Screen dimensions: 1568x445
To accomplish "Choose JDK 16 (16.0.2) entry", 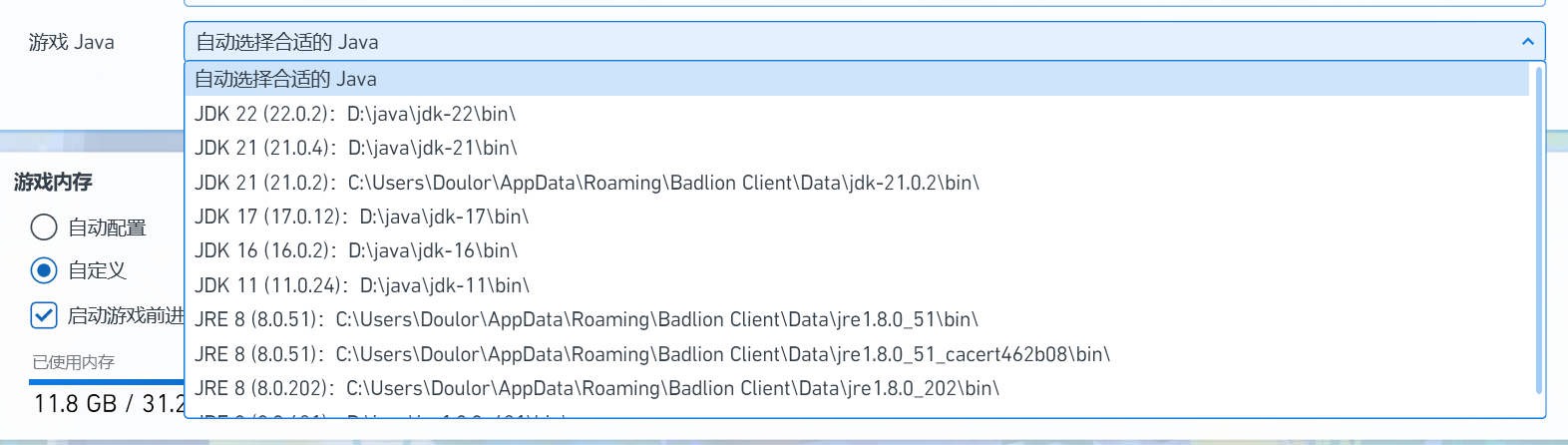I will point(355,250).
